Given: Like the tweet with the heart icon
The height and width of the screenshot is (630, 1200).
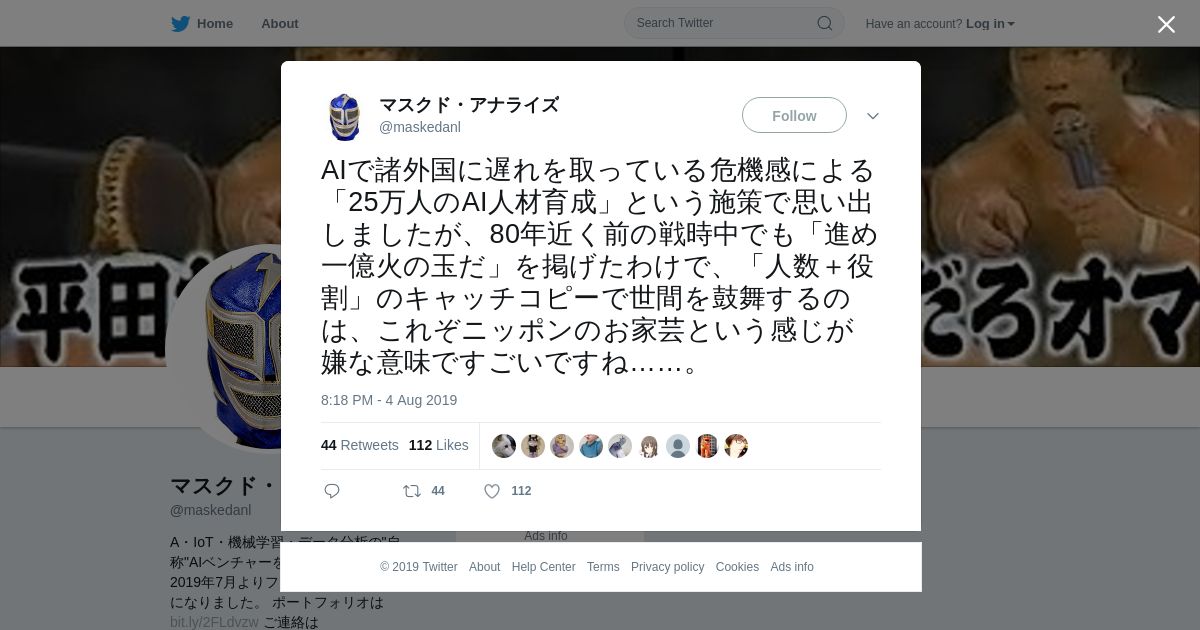Looking at the screenshot, I should 492,491.
